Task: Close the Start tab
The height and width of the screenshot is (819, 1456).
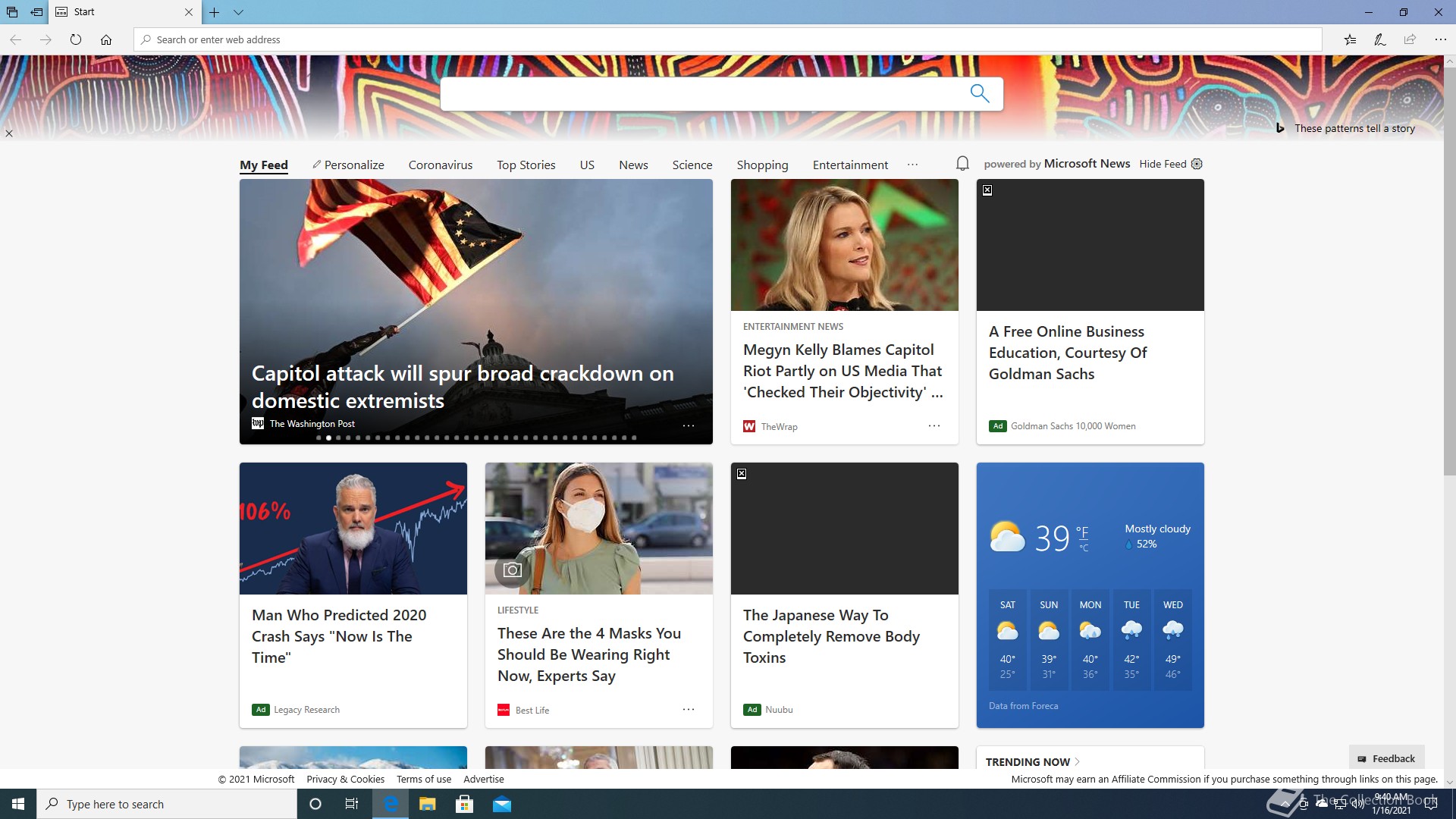Action: 189,12
